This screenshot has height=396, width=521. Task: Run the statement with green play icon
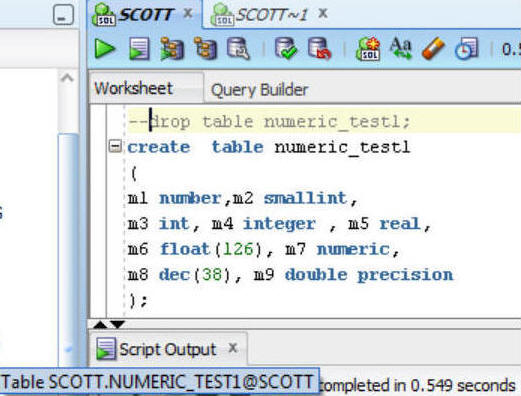[105, 49]
